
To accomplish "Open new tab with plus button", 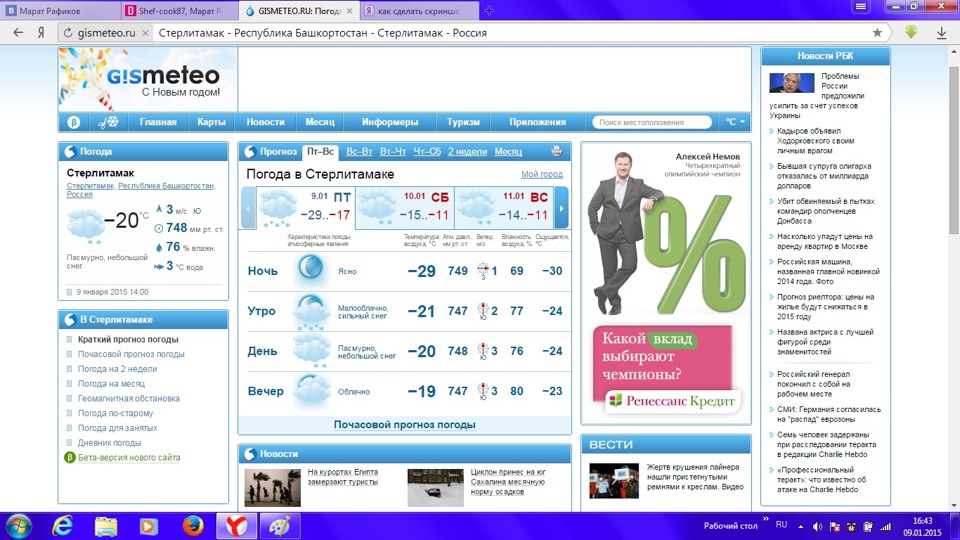I will (x=489, y=10).
